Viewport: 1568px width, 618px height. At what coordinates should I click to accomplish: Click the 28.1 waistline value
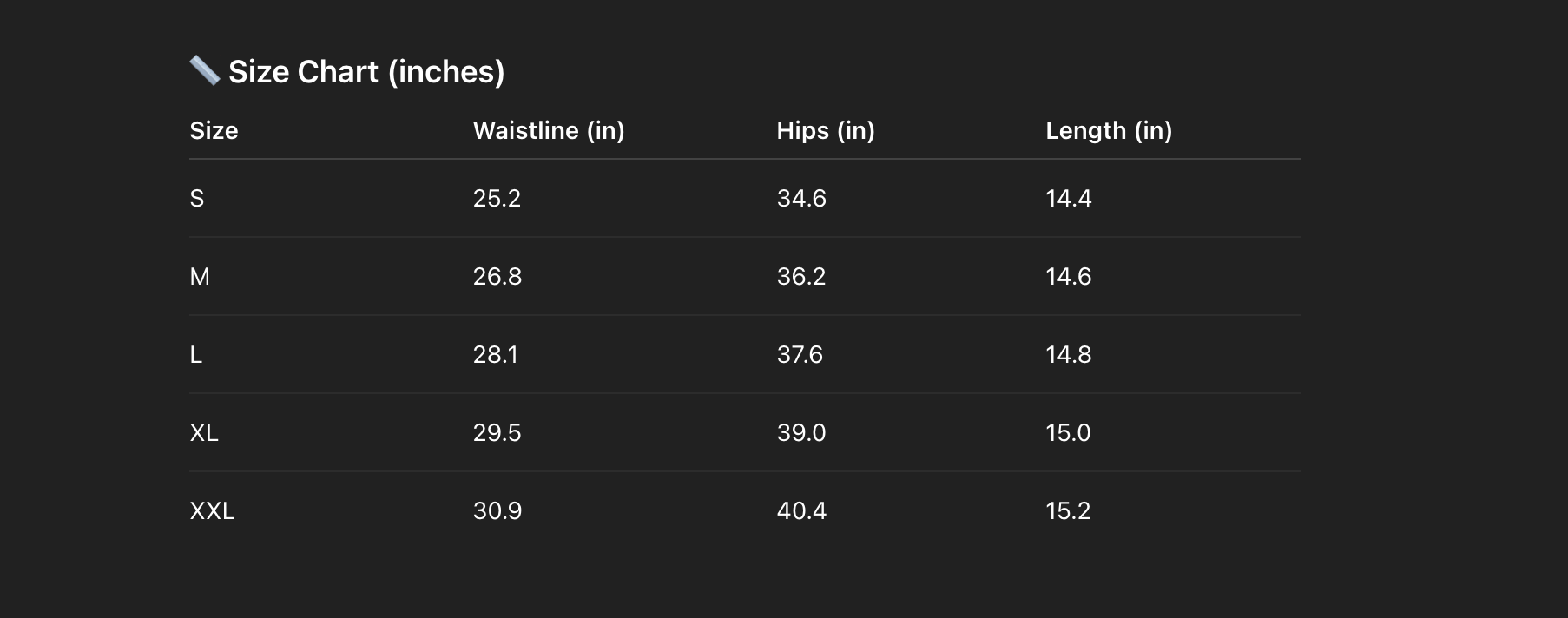click(495, 355)
